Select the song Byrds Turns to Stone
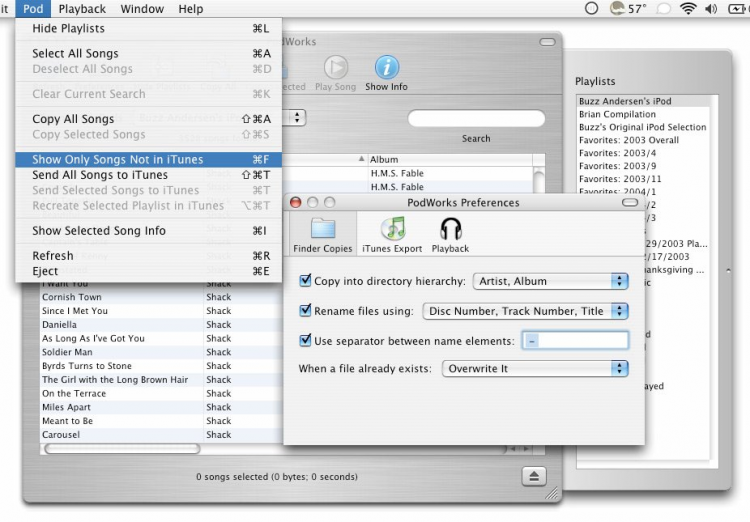This screenshot has width=750, height=522. tap(162, 366)
